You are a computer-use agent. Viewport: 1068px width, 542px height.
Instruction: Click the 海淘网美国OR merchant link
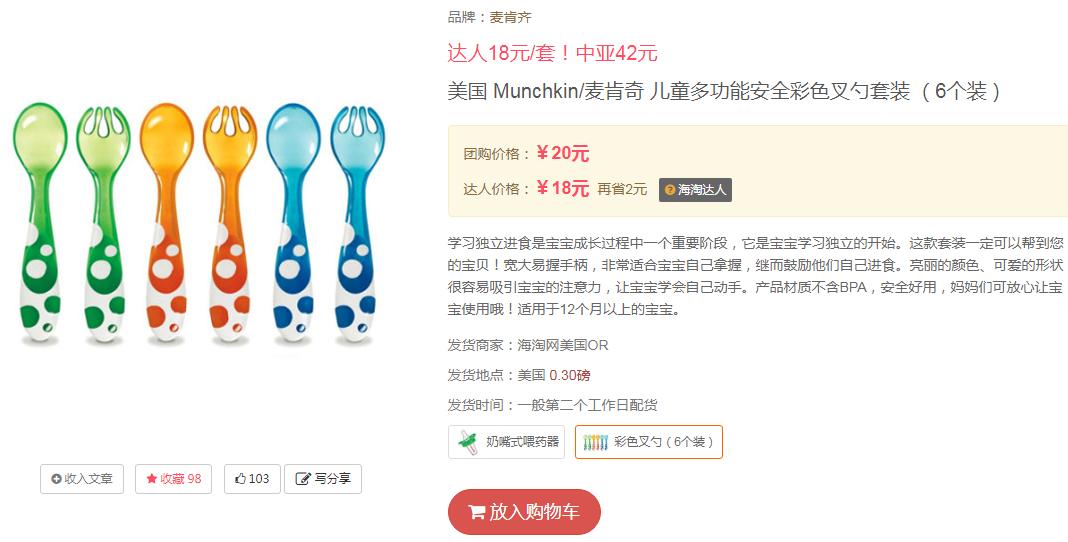coord(563,345)
